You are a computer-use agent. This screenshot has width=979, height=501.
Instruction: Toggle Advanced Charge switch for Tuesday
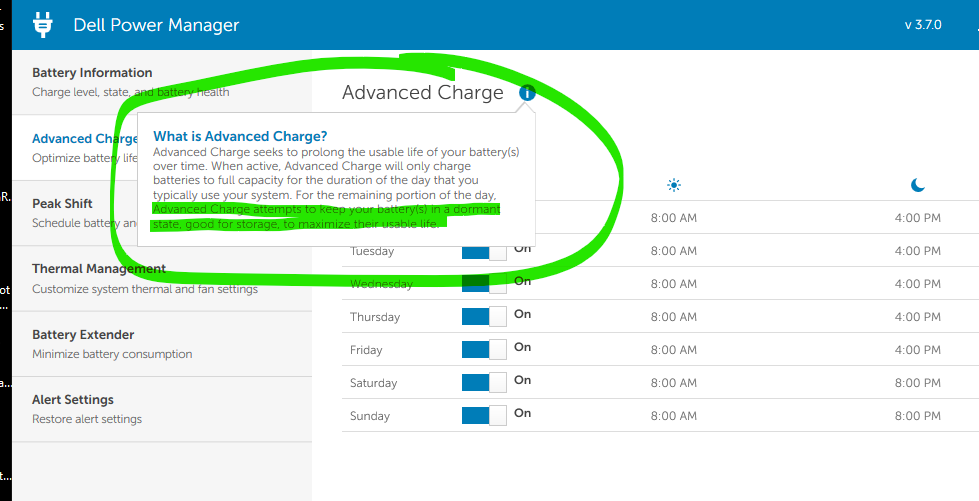coord(484,251)
